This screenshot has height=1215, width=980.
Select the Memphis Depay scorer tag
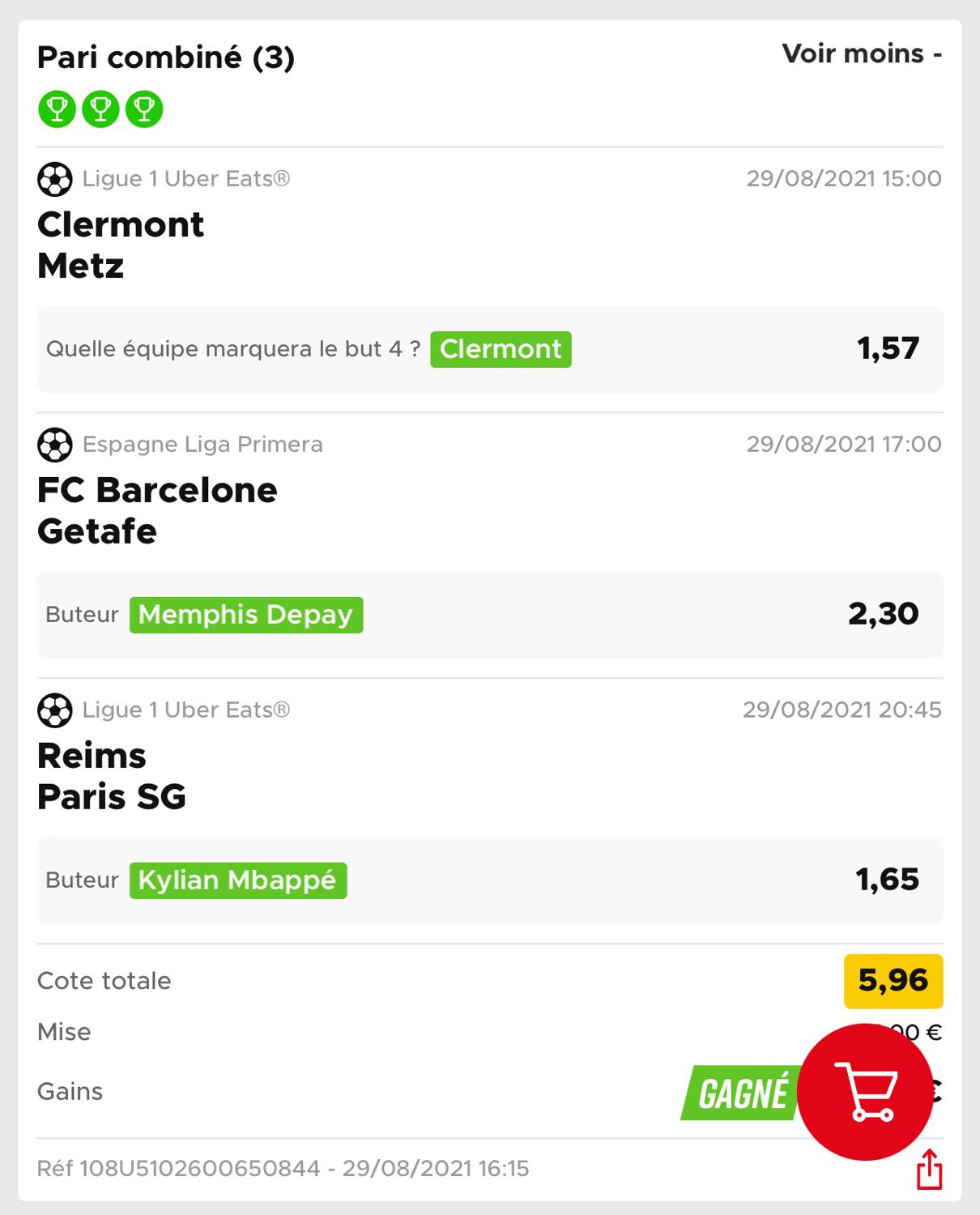click(246, 615)
